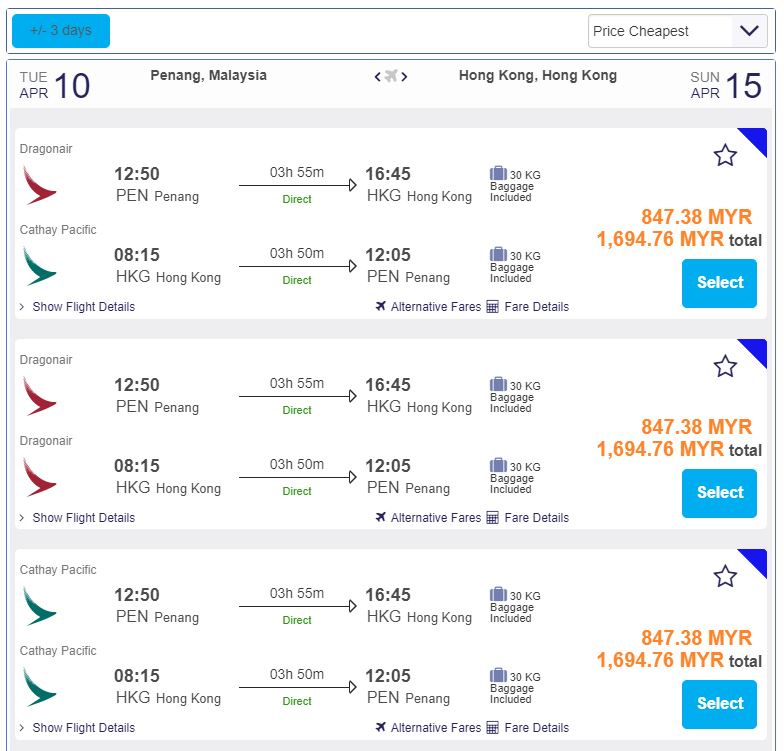Toggle star on third Cathay Pacific result
Image resolution: width=784 pixels, height=751 pixels.
tap(725, 576)
